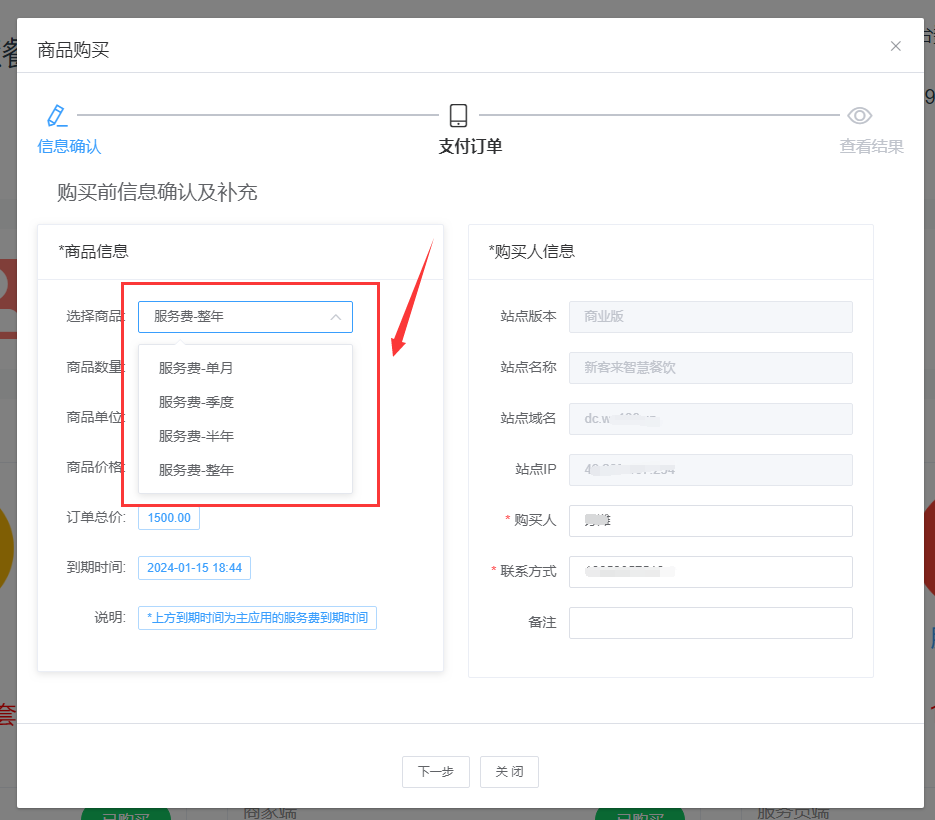
Task: Click the phone icon for 支付订单 step
Action: [x=458, y=115]
